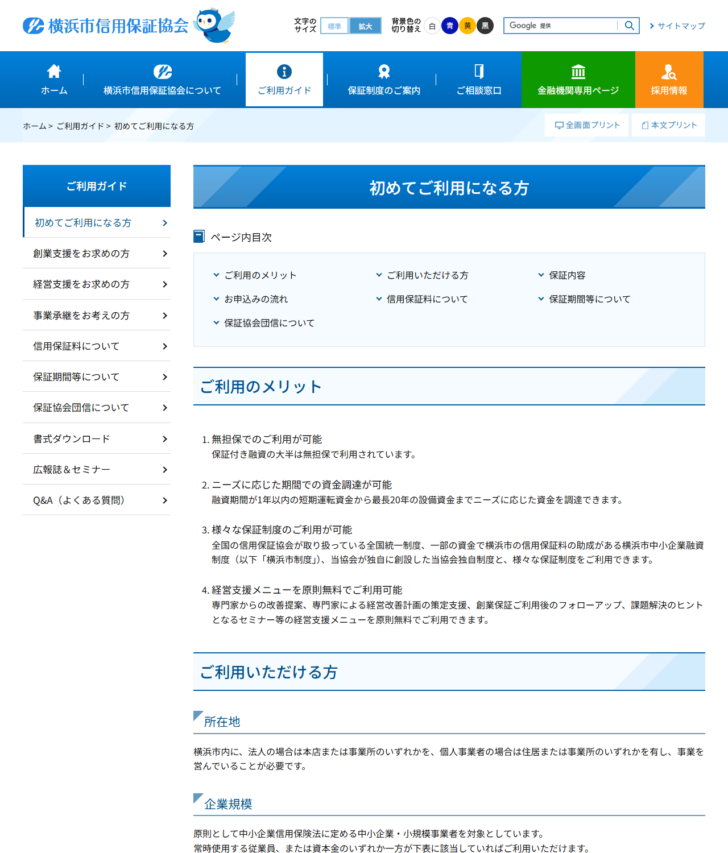Click the text 無担保でのご利用が可能

pyautogui.click(x=267, y=439)
